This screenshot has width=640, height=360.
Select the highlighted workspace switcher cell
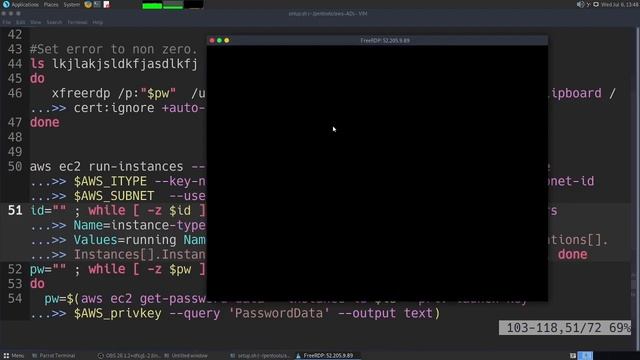[585, 356]
